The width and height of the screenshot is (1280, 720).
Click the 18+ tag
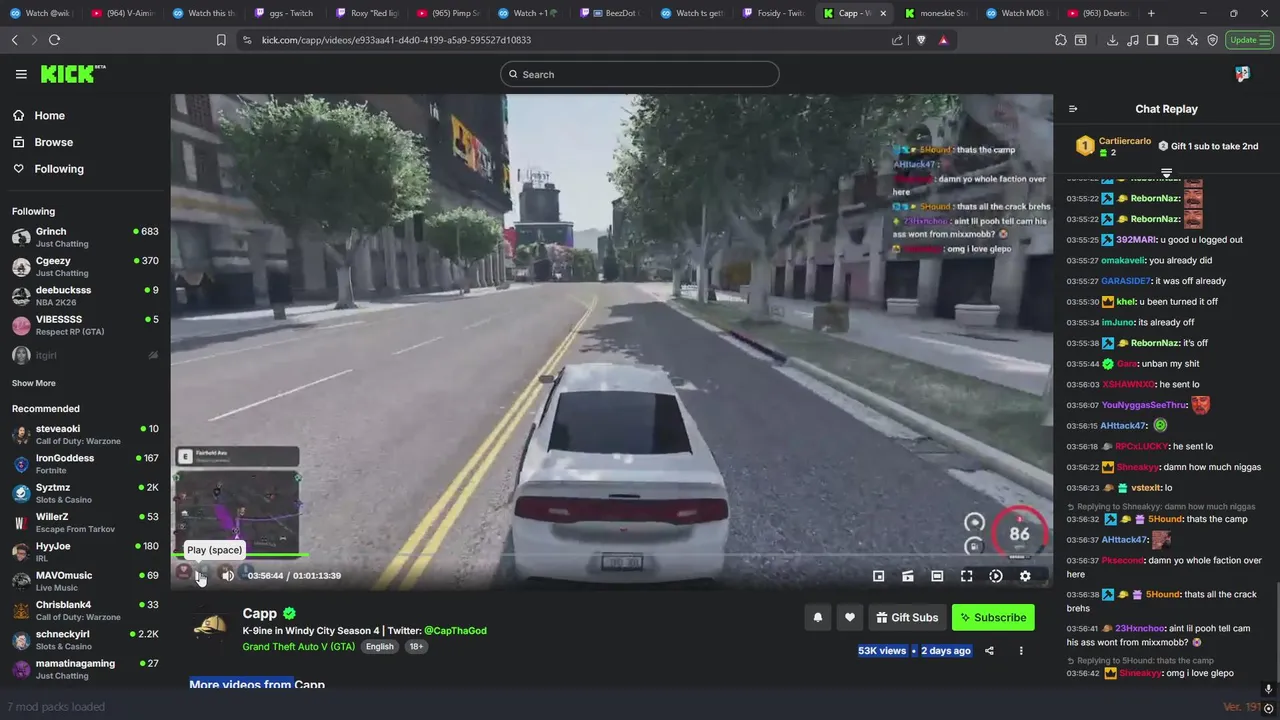pyautogui.click(x=416, y=647)
